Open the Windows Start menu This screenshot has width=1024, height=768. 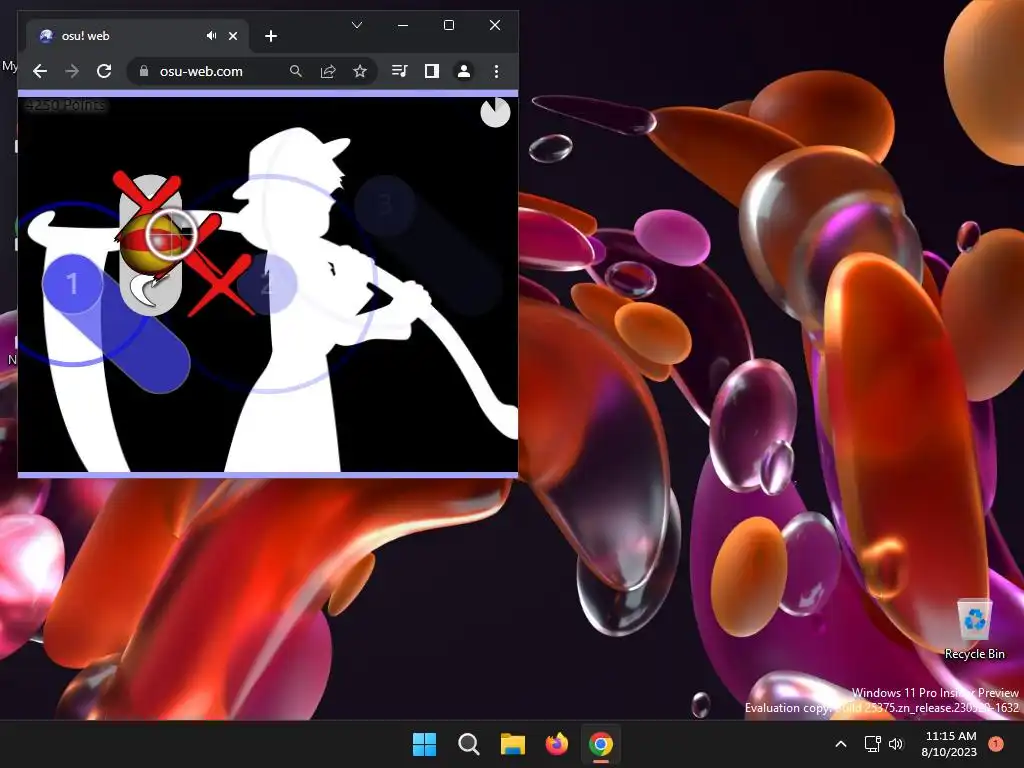click(424, 744)
